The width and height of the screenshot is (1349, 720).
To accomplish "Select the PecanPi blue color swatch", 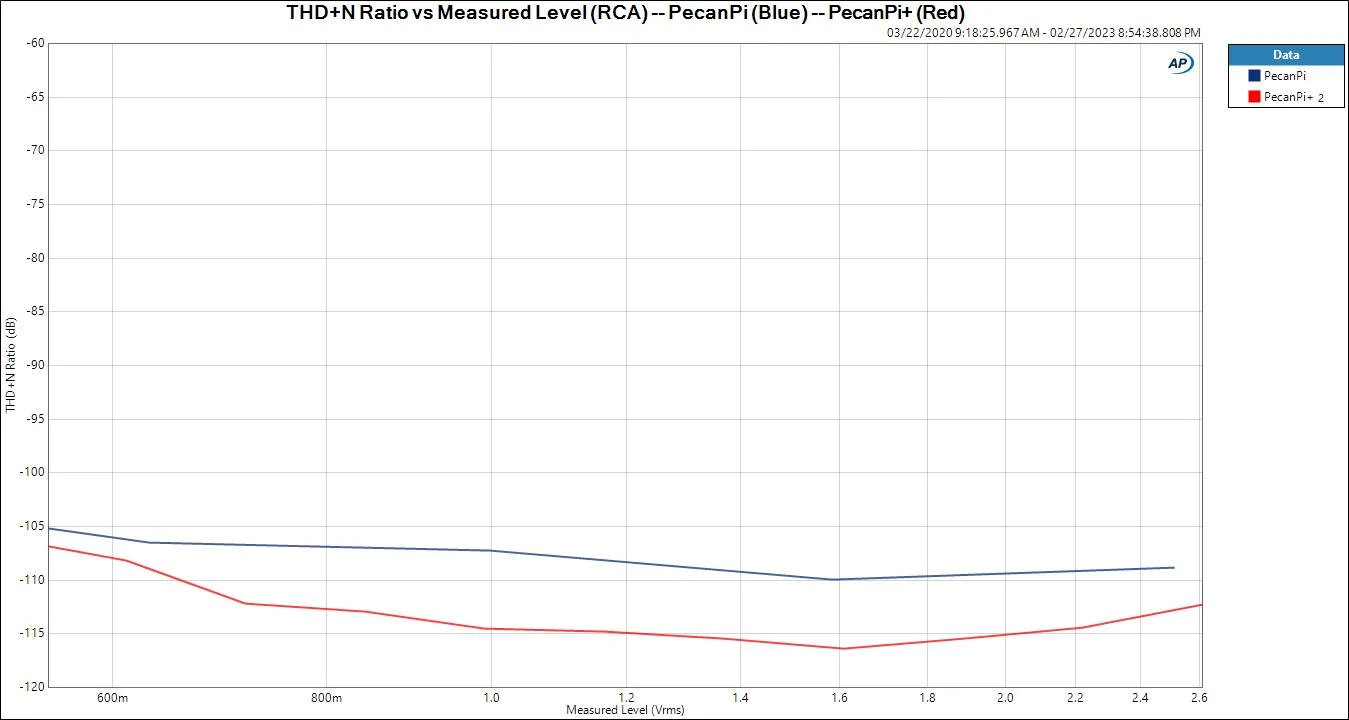I will [x=1253, y=75].
